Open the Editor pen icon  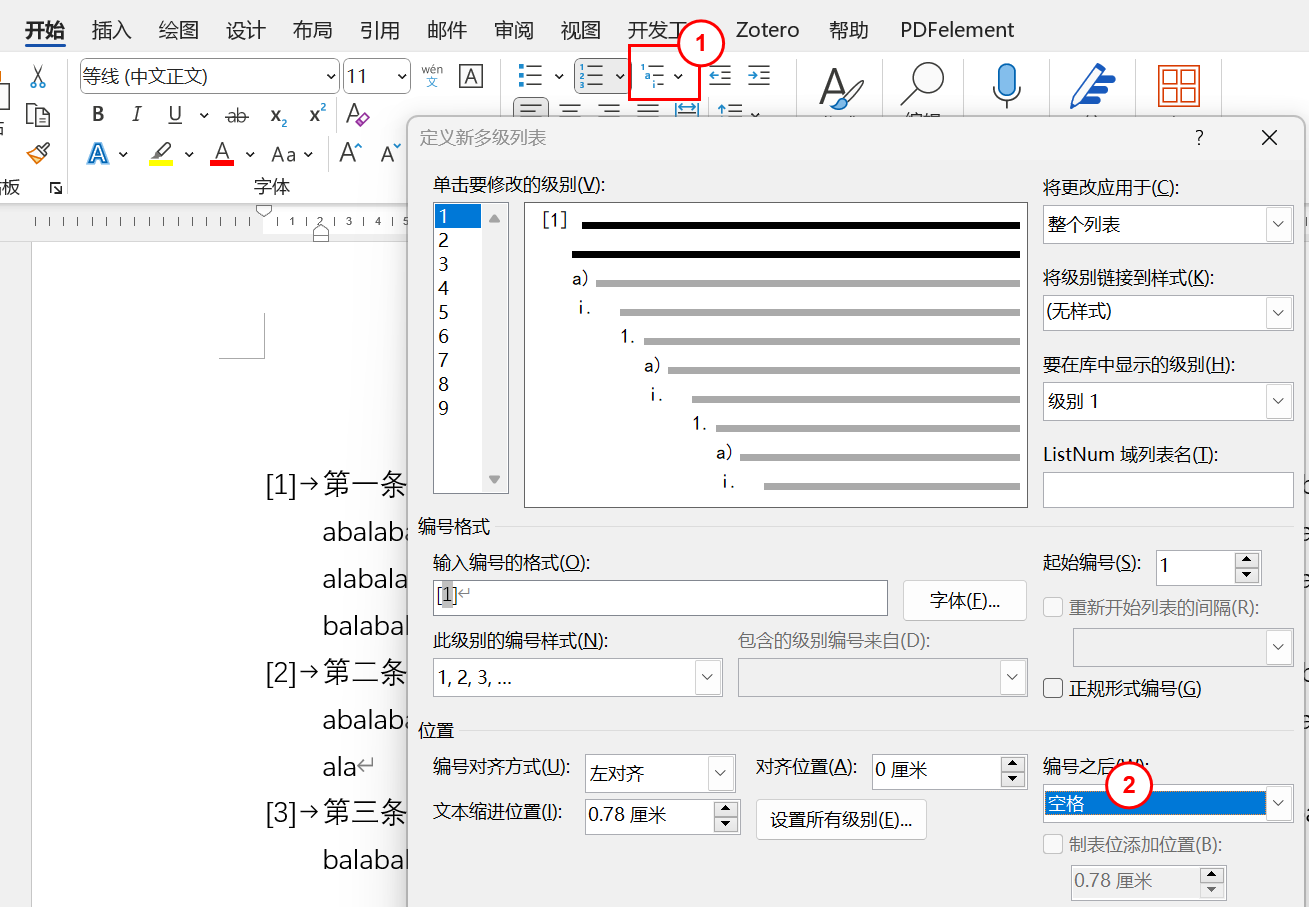pyautogui.click(x=1092, y=86)
